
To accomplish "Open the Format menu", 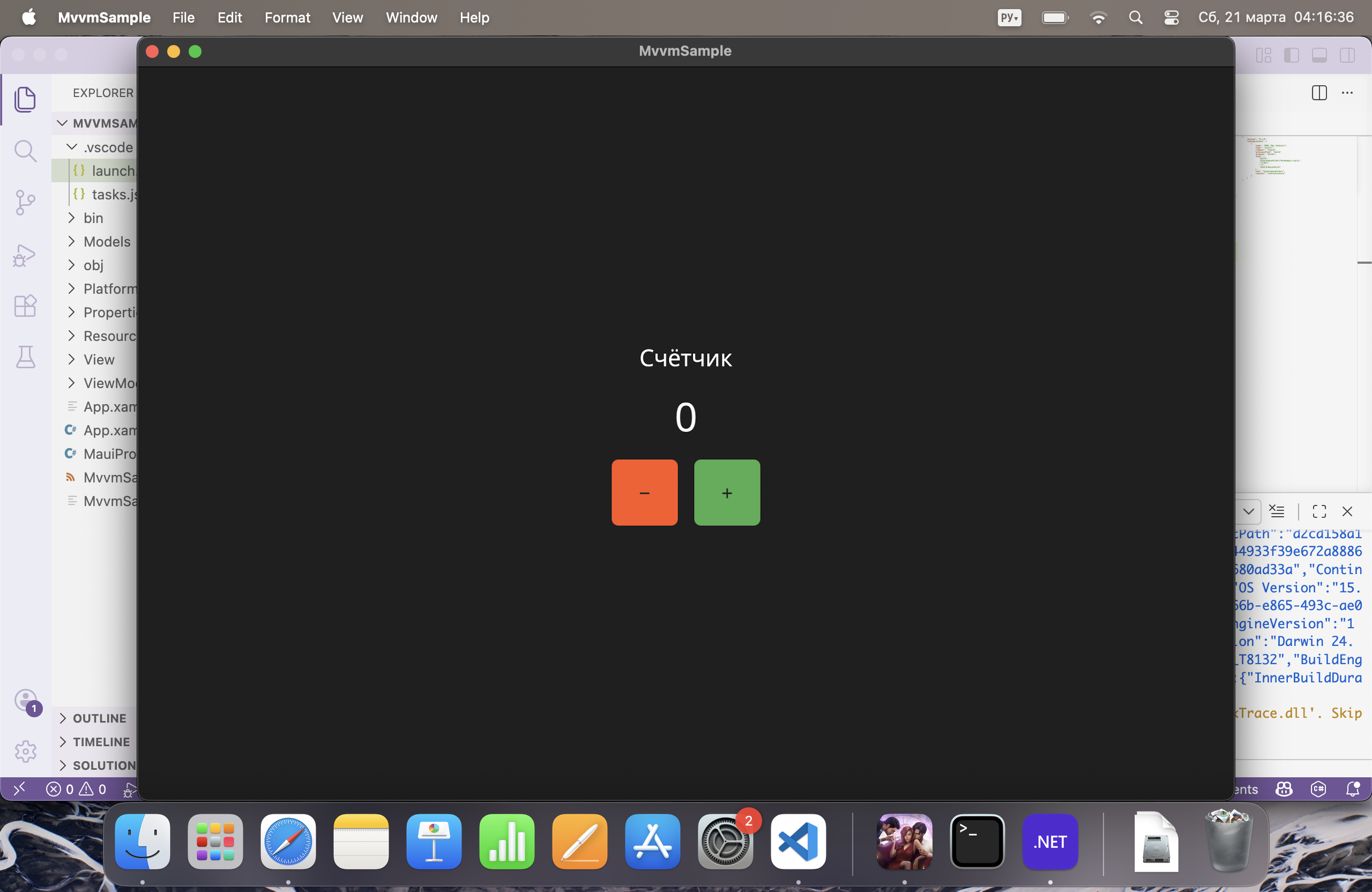I will coord(287,17).
